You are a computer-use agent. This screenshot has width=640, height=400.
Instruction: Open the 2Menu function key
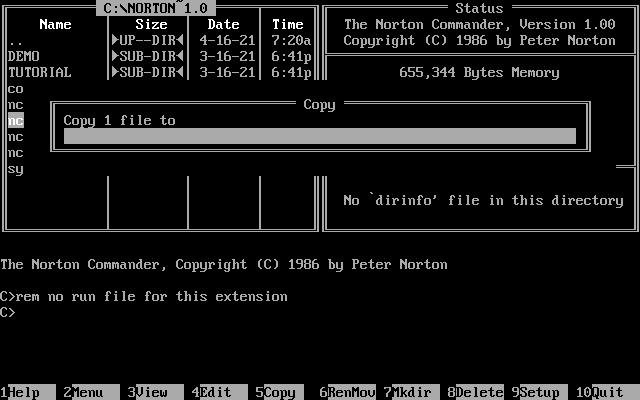click(x=91, y=392)
